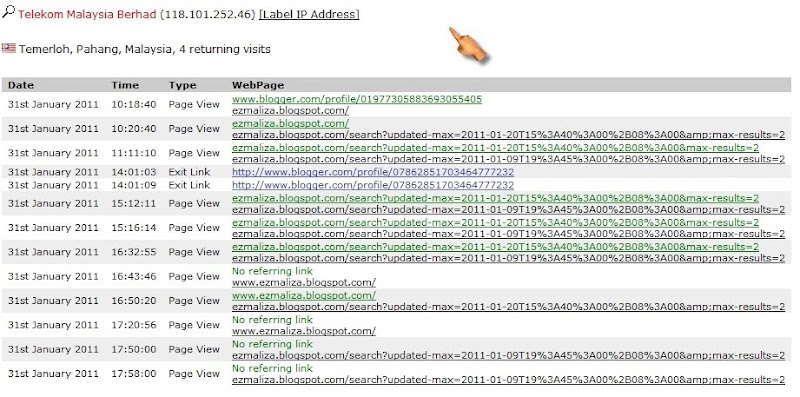The width and height of the screenshot is (800, 397).
Task: Open the black page link in 15:12:11 row
Action: (508, 209)
